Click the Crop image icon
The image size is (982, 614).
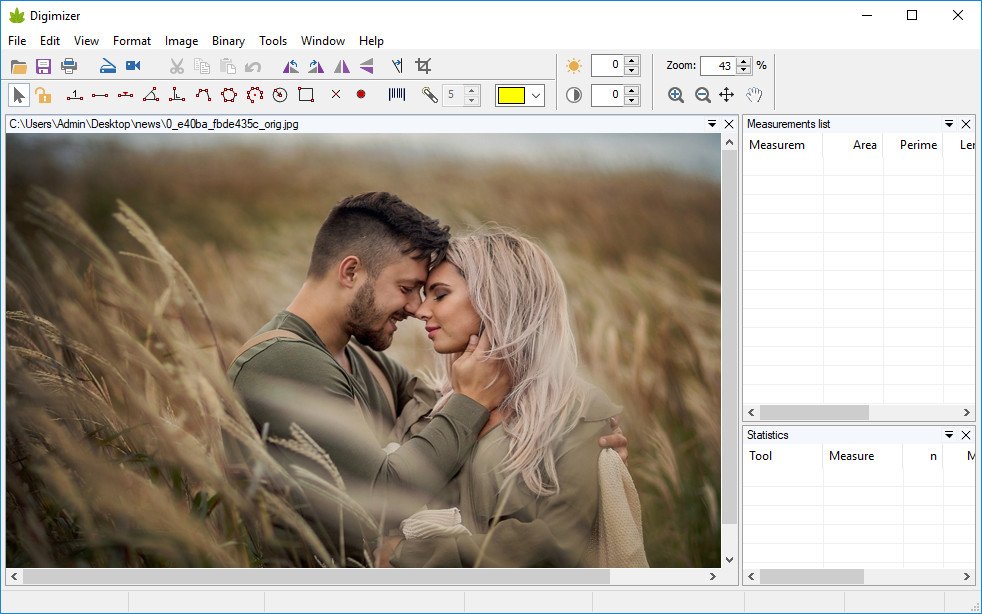423,66
